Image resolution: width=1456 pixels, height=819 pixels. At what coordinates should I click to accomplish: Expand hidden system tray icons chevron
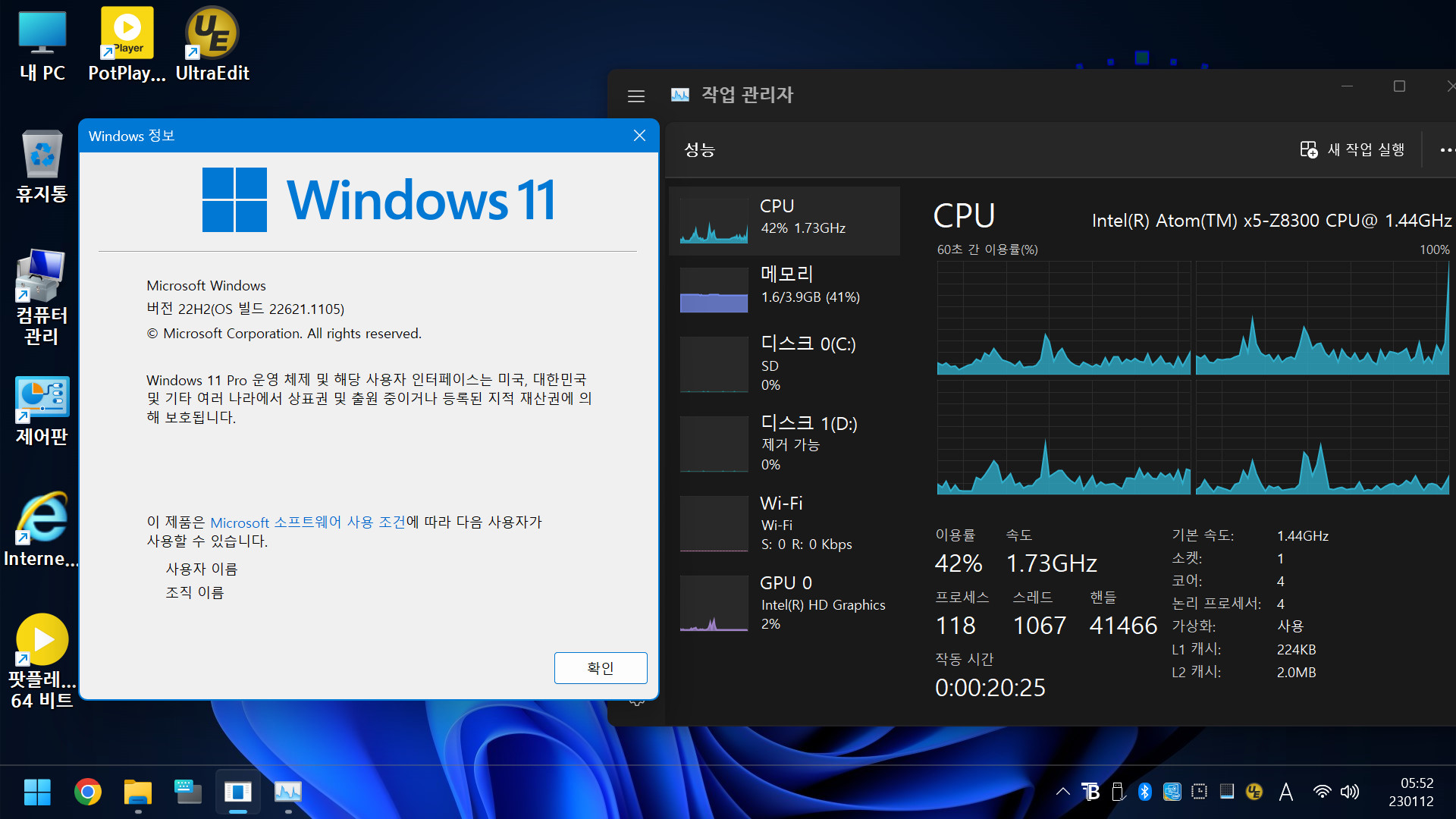[x=1063, y=792]
